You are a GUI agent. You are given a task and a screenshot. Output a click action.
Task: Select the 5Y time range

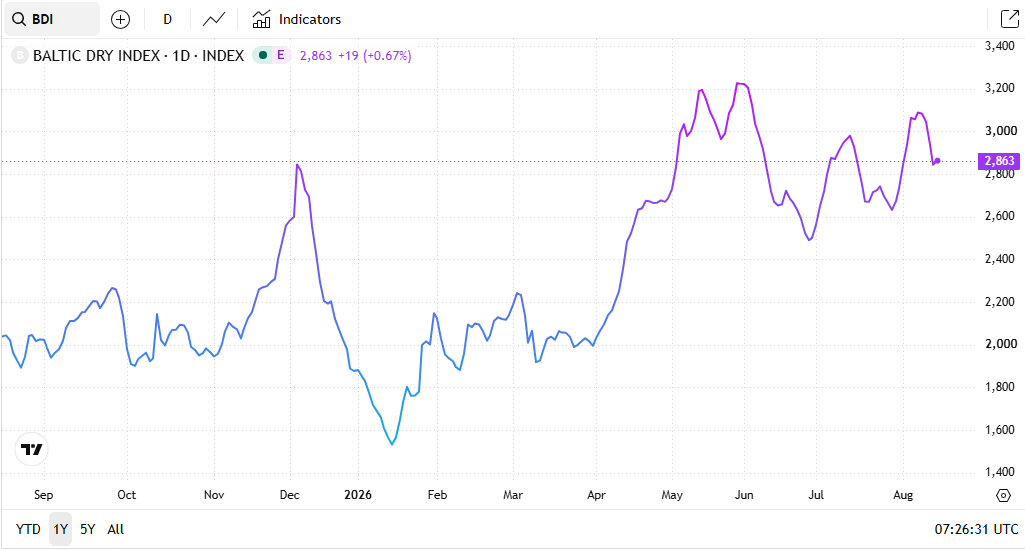pyautogui.click(x=88, y=529)
